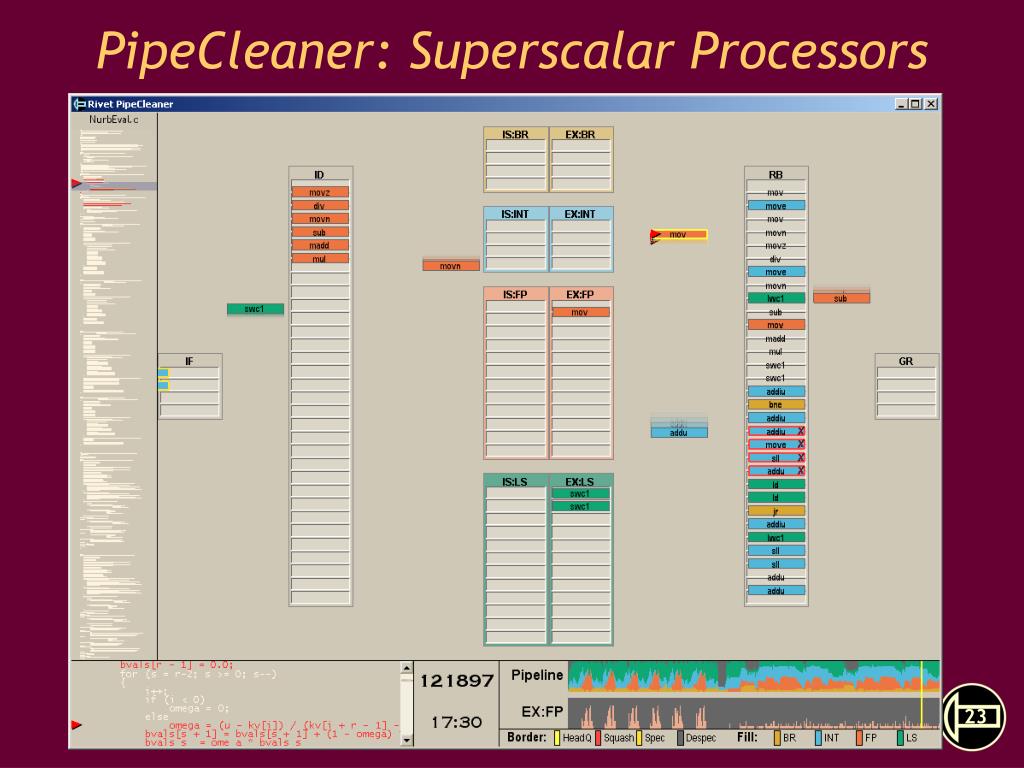Select the jr entry in RB

776,511
